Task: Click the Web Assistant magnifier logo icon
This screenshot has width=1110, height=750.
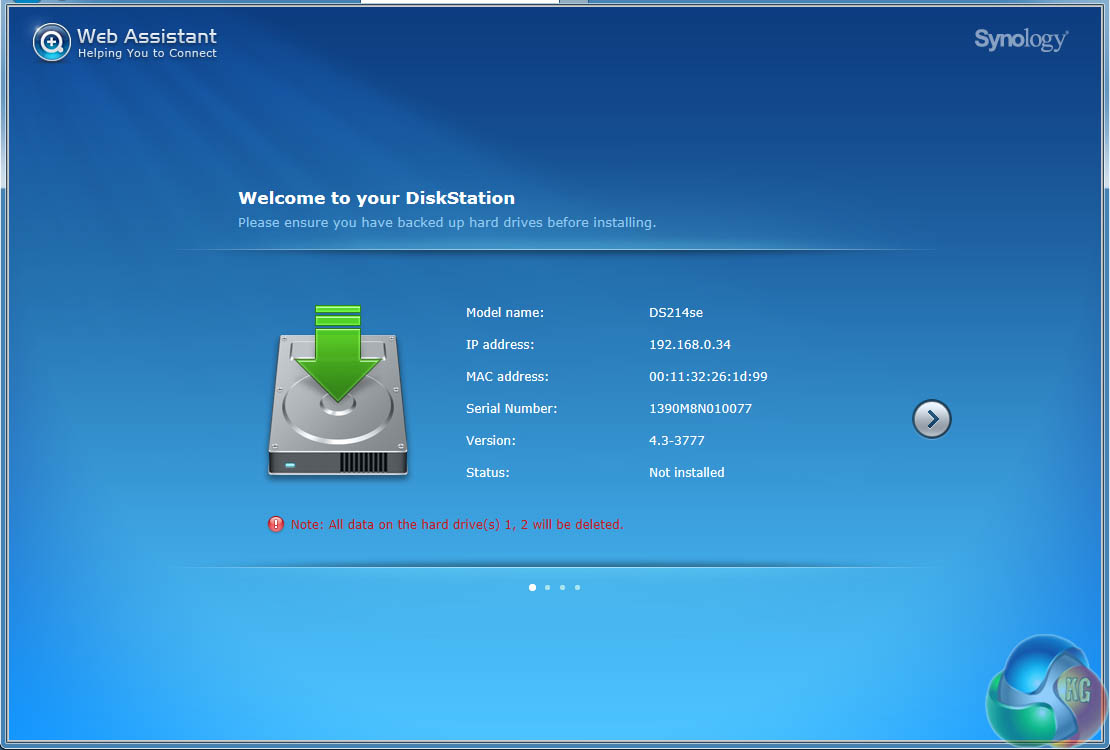Action: (x=52, y=42)
